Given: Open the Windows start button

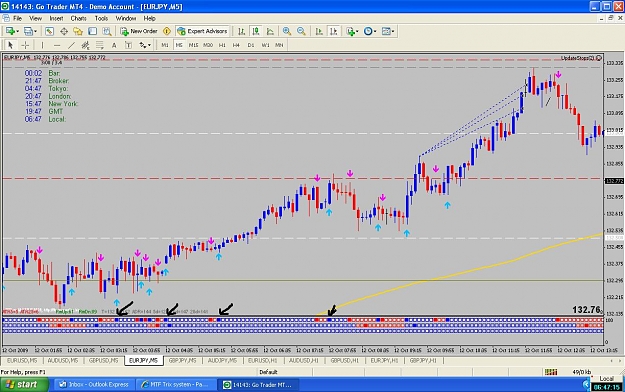Looking at the screenshot, I should 24,384.
